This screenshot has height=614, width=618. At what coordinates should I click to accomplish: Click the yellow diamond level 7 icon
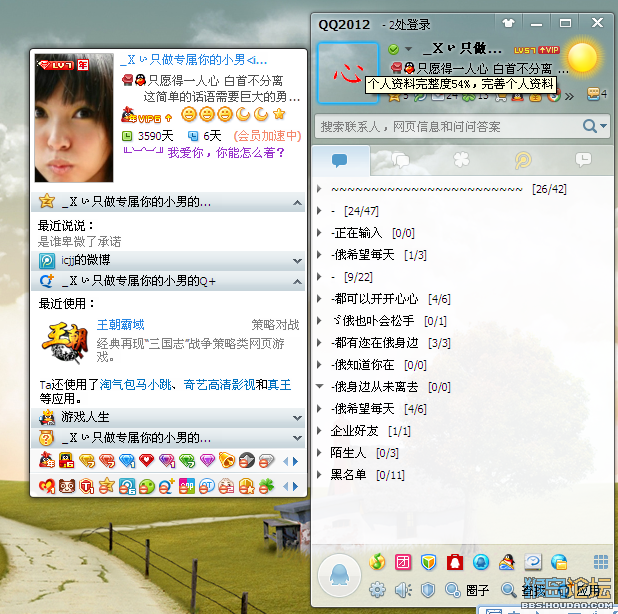pos(87,461)
